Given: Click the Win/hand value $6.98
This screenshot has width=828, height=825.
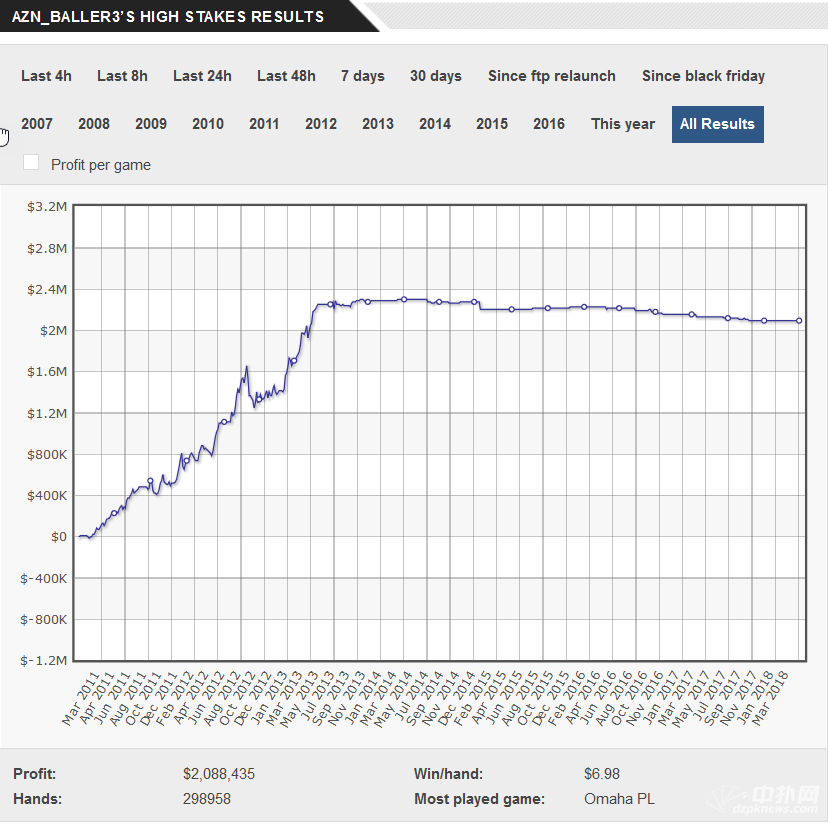Looking at the screenshot, I should (x=602, y=774).
